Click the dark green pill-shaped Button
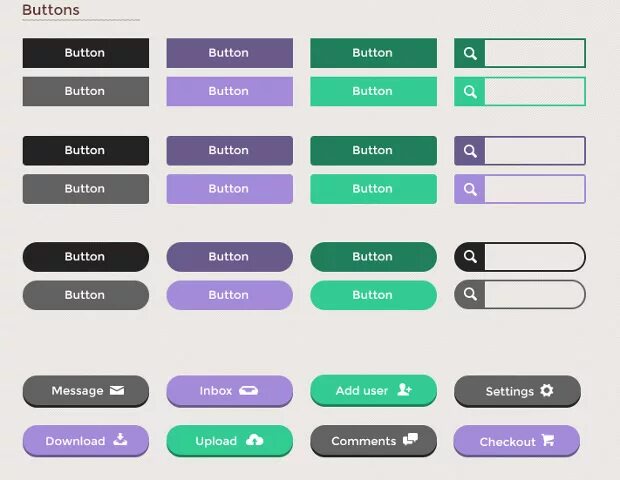The width and height of the screenshot is (620, 480). tap(373, 257)
